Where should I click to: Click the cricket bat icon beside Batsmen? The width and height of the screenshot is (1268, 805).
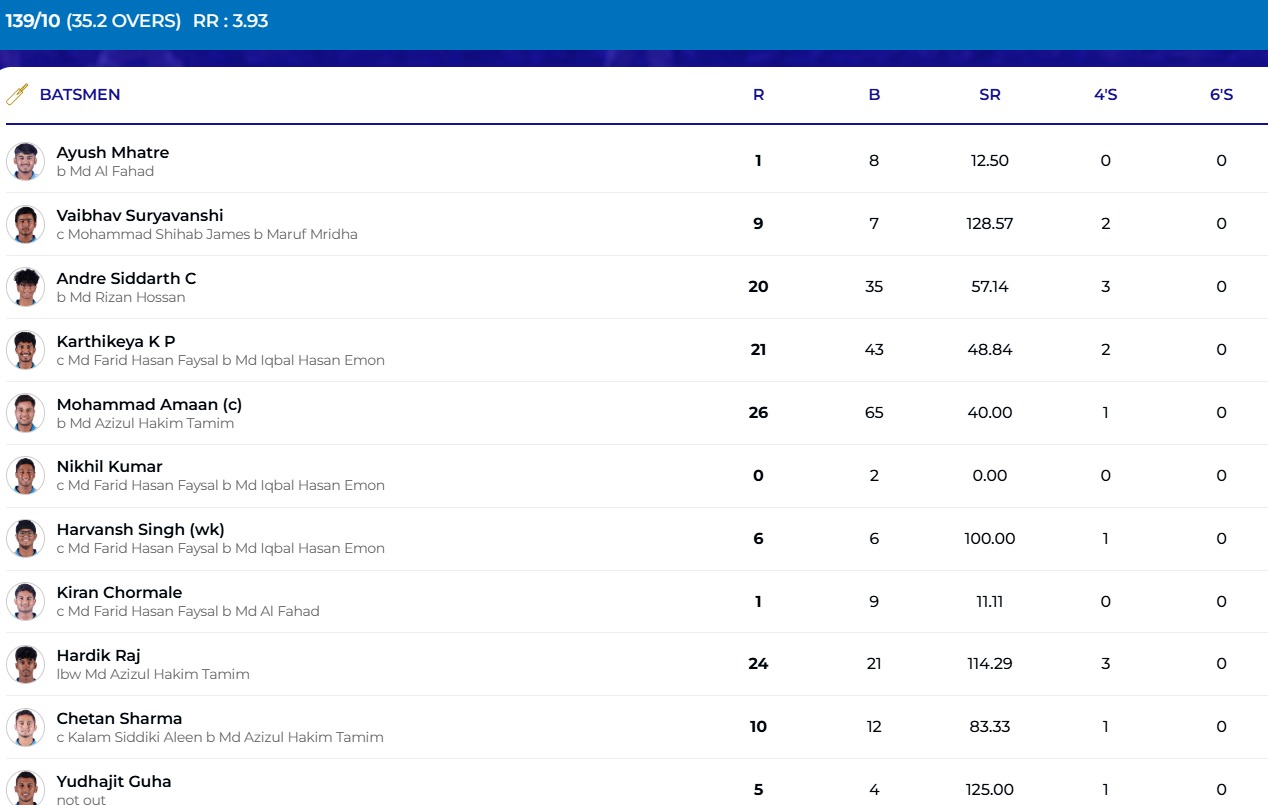coord(17,95)
